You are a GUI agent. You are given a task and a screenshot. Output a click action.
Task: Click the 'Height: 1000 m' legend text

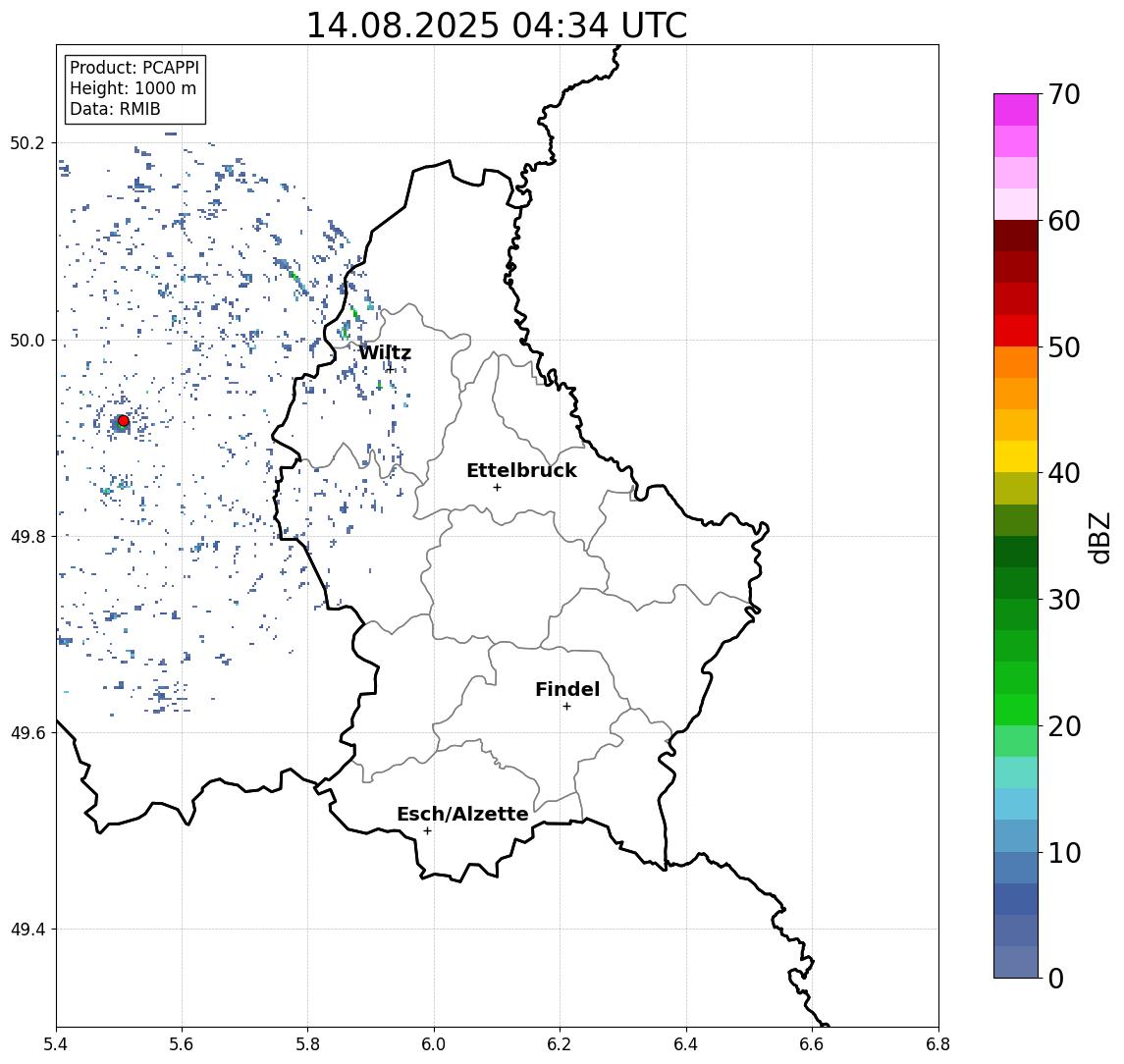point(133,88)
